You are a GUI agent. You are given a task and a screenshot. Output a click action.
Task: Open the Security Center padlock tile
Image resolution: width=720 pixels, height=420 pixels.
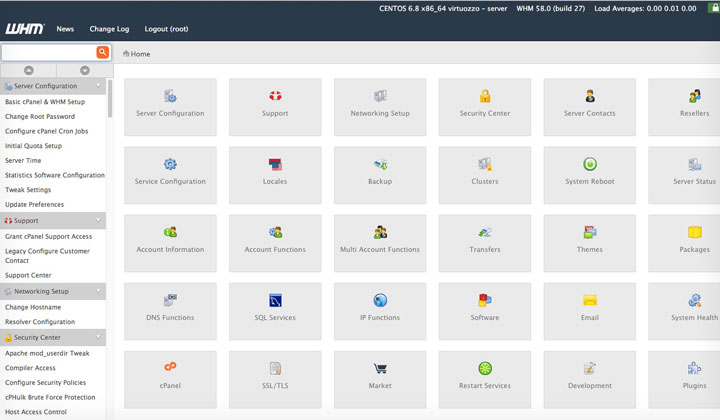pyautogui.click(x=485, y=107)
